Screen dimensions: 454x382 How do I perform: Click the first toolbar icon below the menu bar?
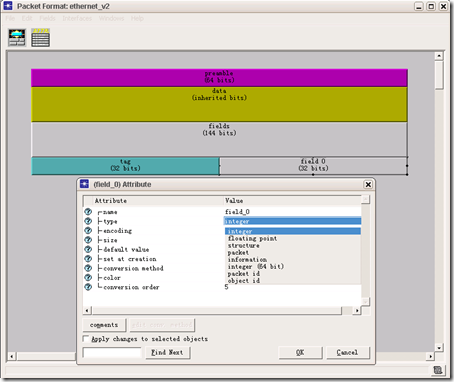pos(17,37)
